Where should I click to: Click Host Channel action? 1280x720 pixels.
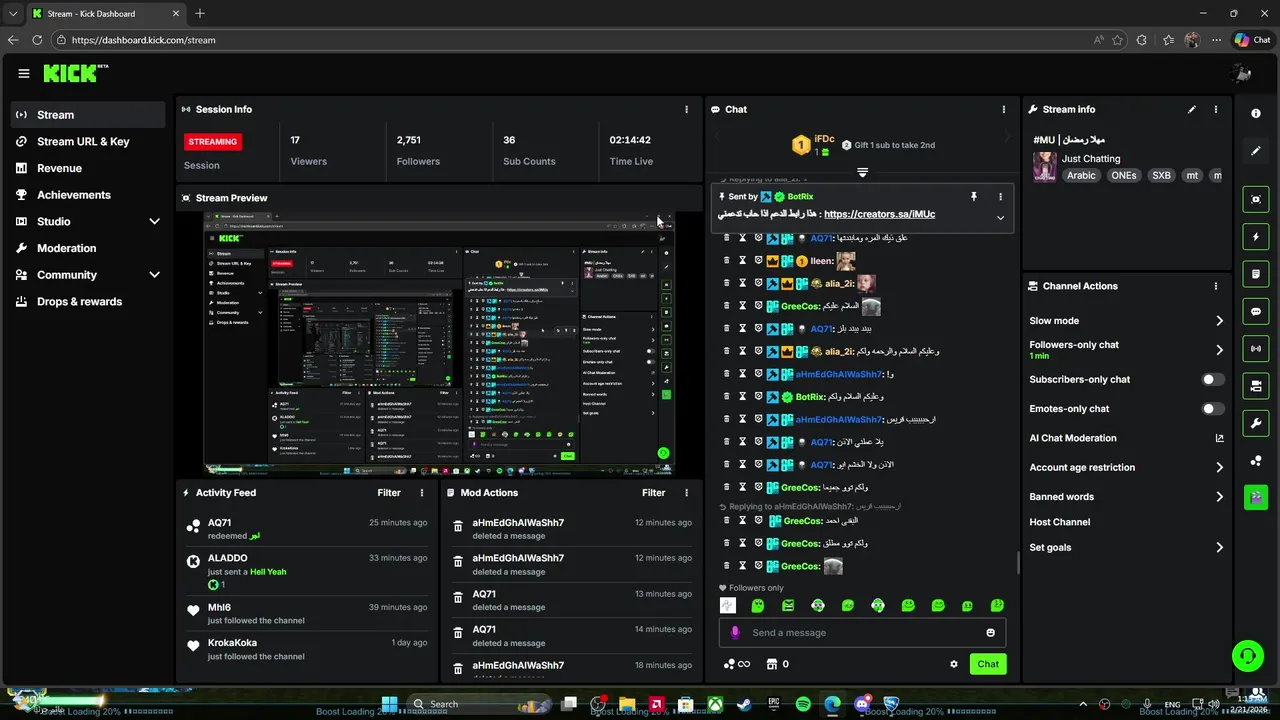point(1060,522)
